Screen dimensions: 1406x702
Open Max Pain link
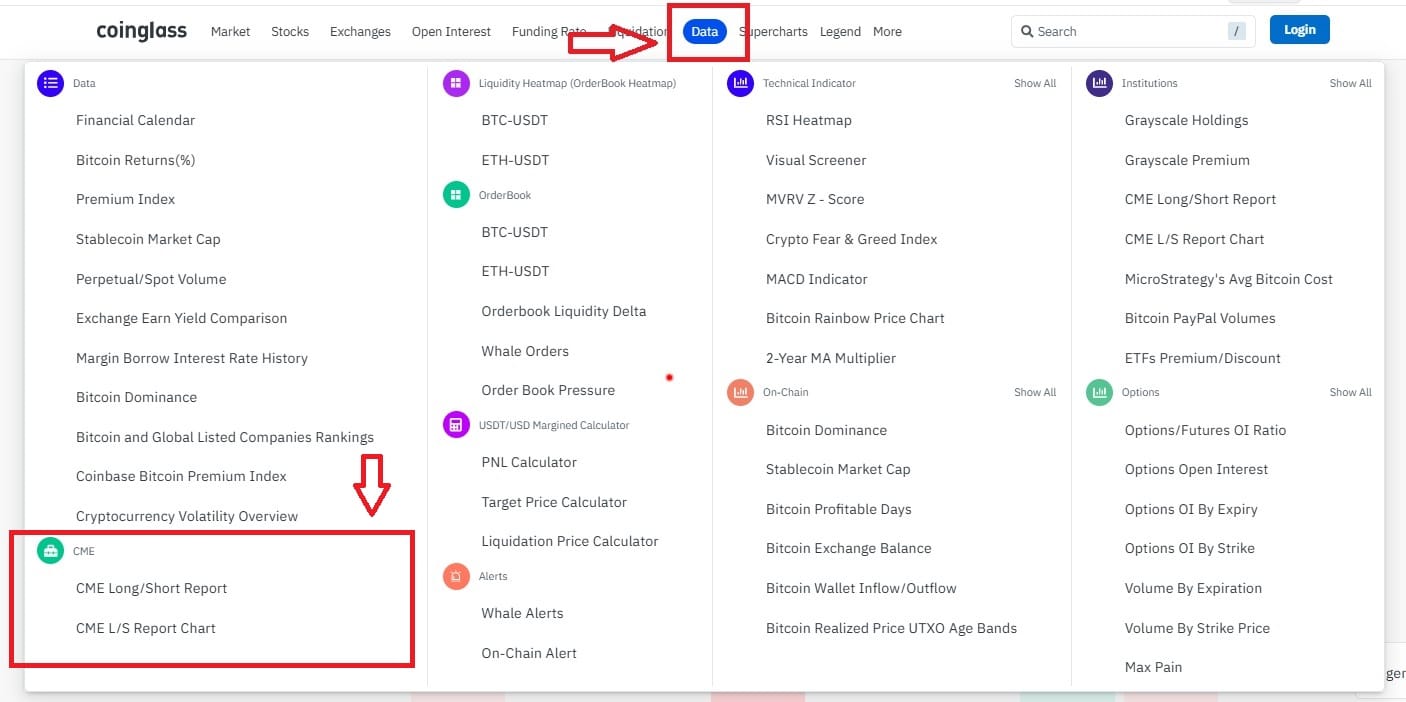tap(1153, 667)
